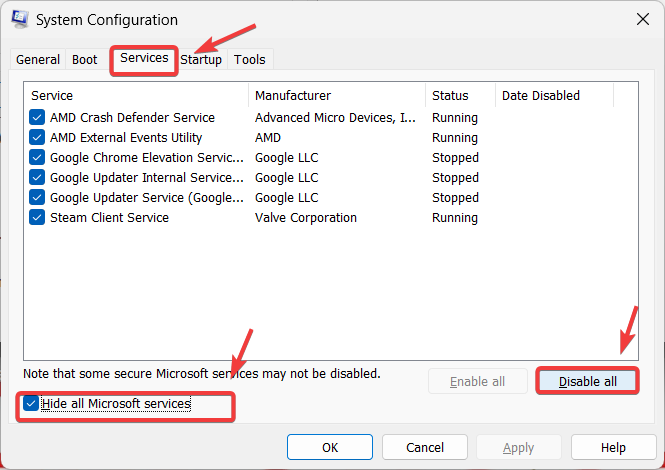Switch to the General tab

38,60
